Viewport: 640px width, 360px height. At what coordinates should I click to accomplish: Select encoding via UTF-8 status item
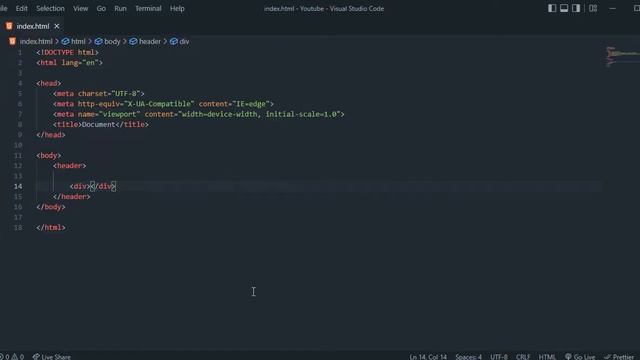click(x=499, y=356)
